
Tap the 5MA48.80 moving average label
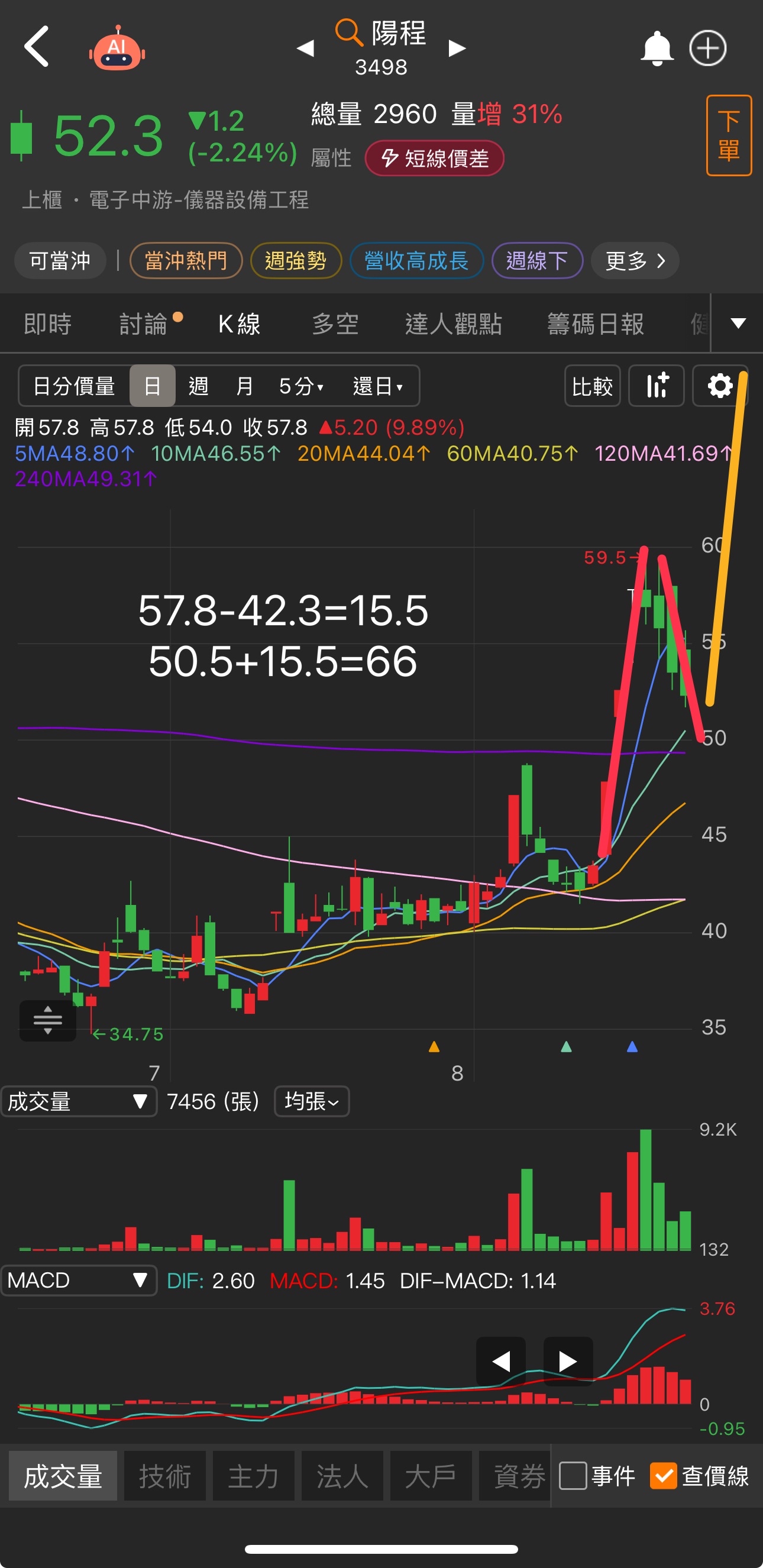coord(75,454)
